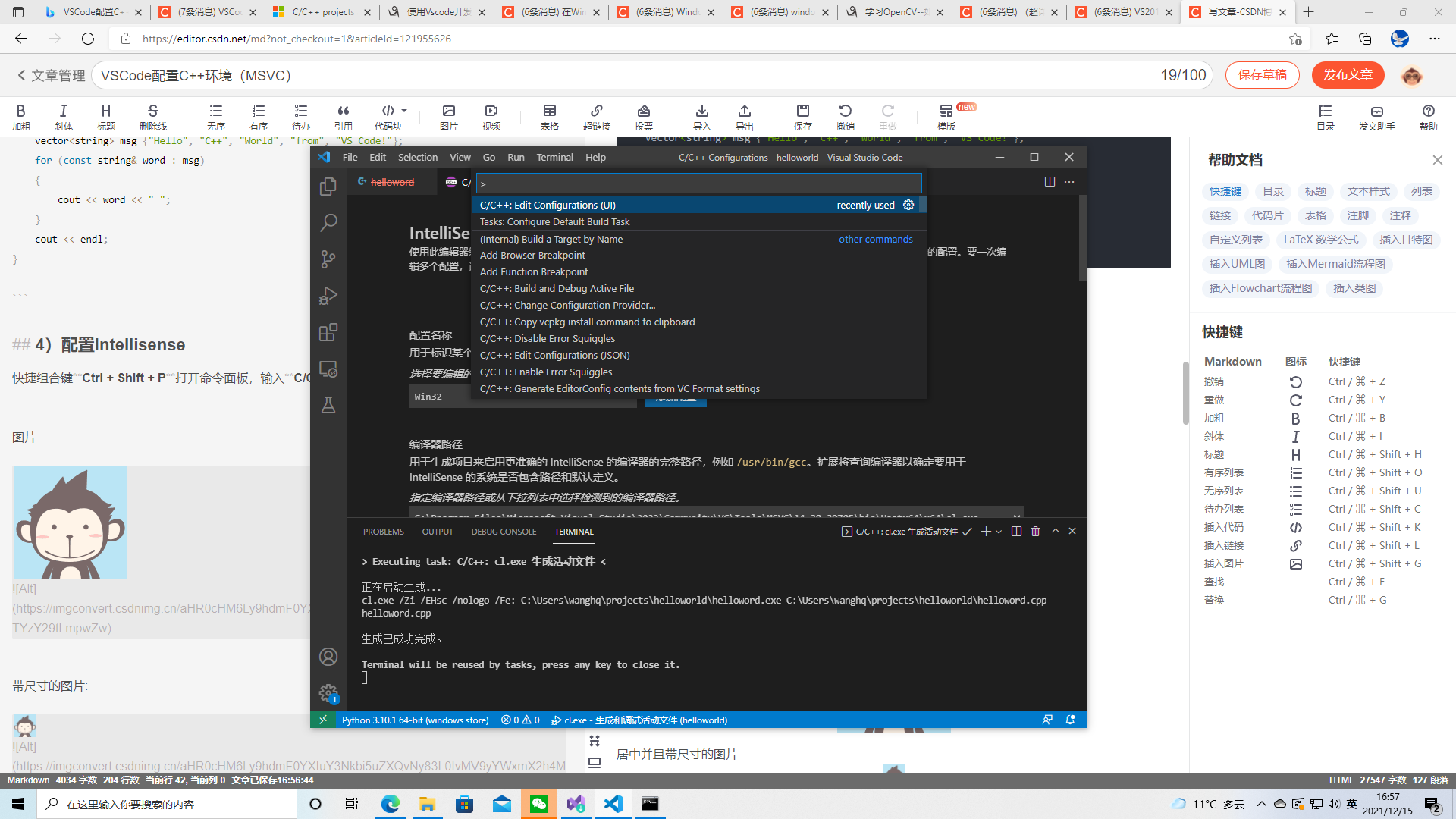
Task: Select C/C++: Build and Debug Active File
Action: 698,288
